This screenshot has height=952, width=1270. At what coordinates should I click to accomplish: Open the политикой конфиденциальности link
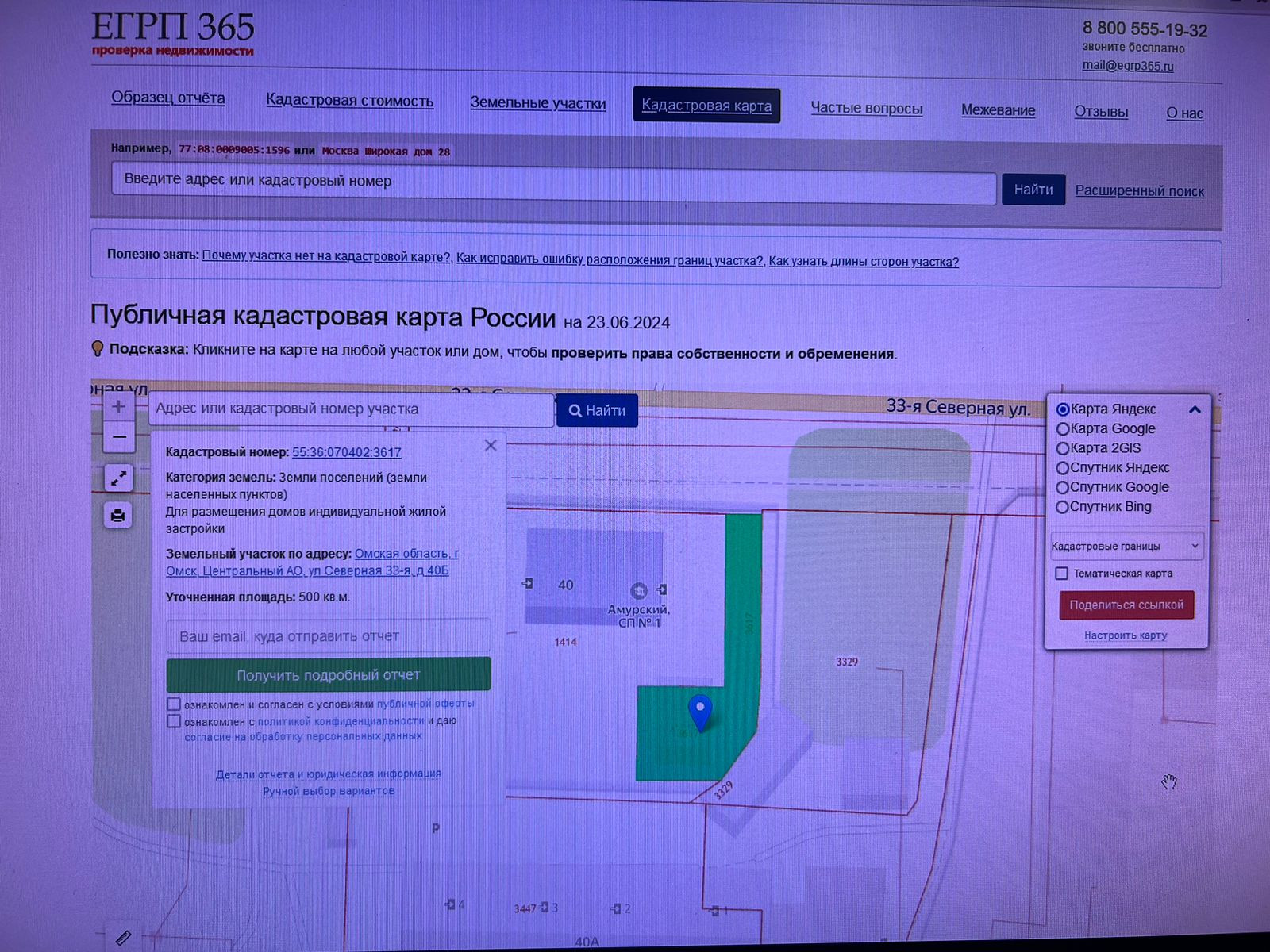pos(341,721)
